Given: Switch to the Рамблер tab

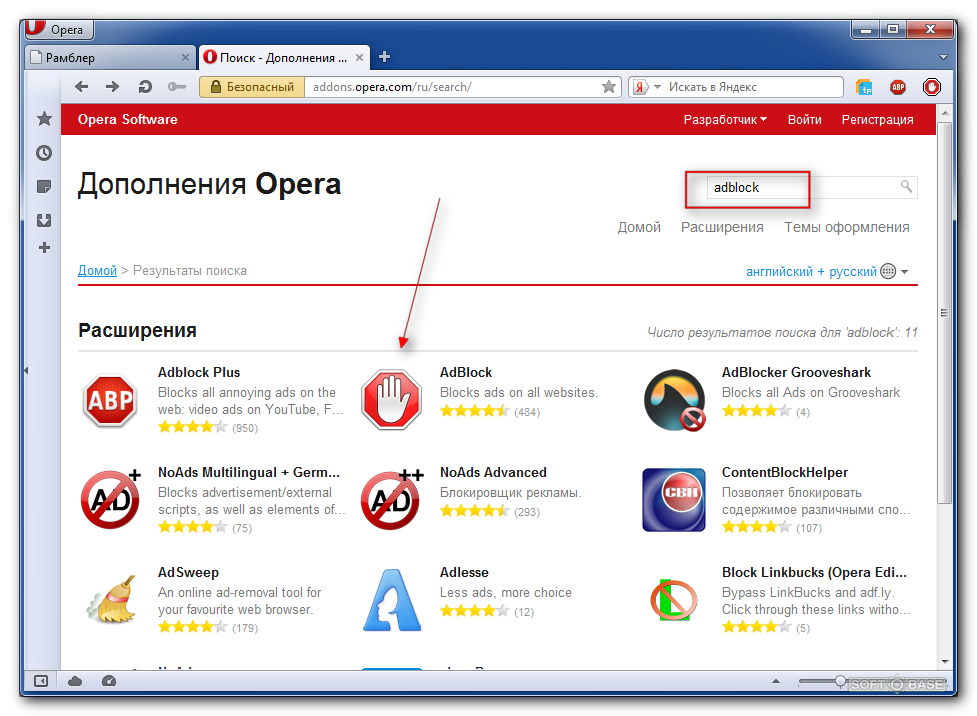Looking at the screenshot, I should (x=110, y=57).
